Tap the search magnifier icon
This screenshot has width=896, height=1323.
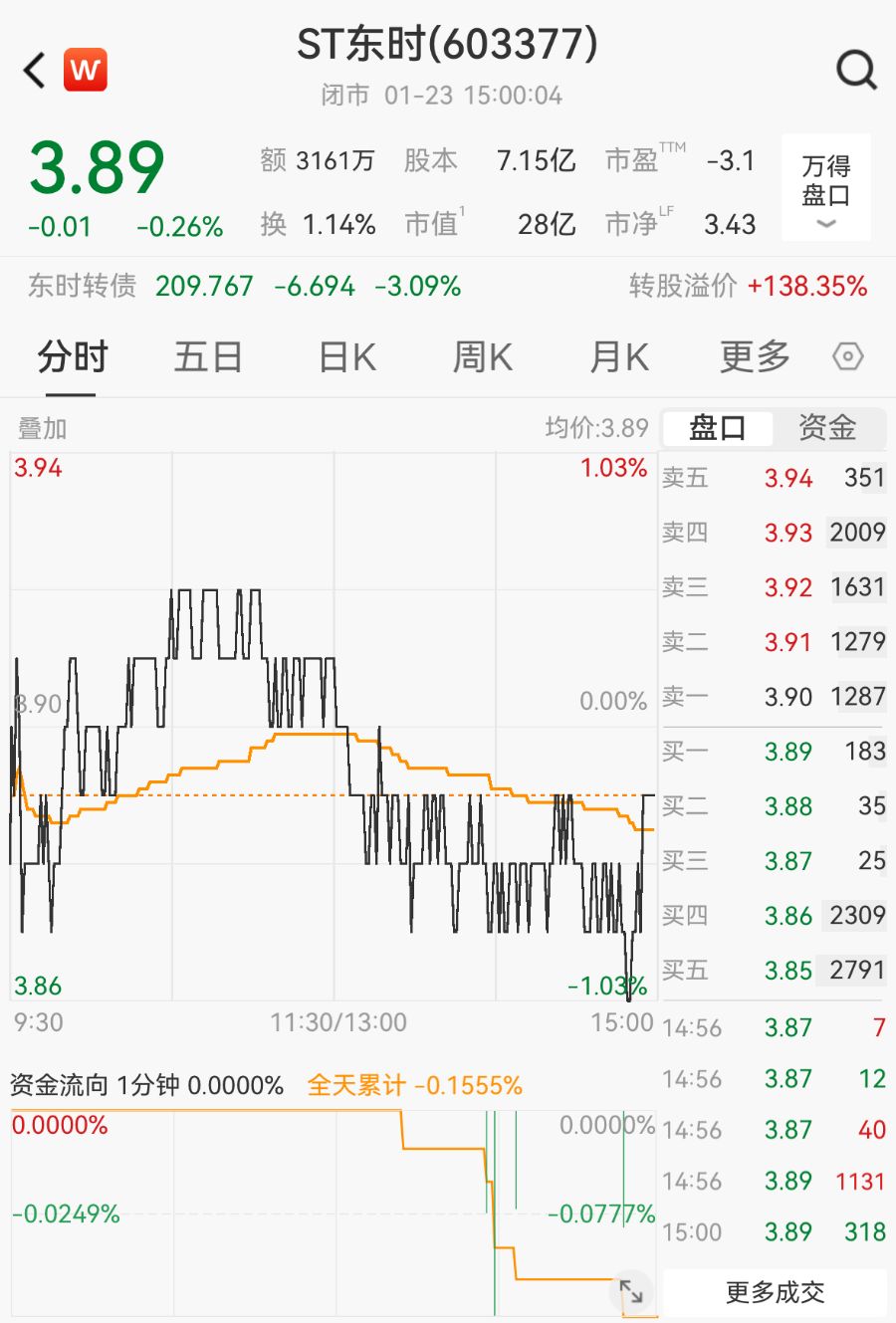[855, 71]
